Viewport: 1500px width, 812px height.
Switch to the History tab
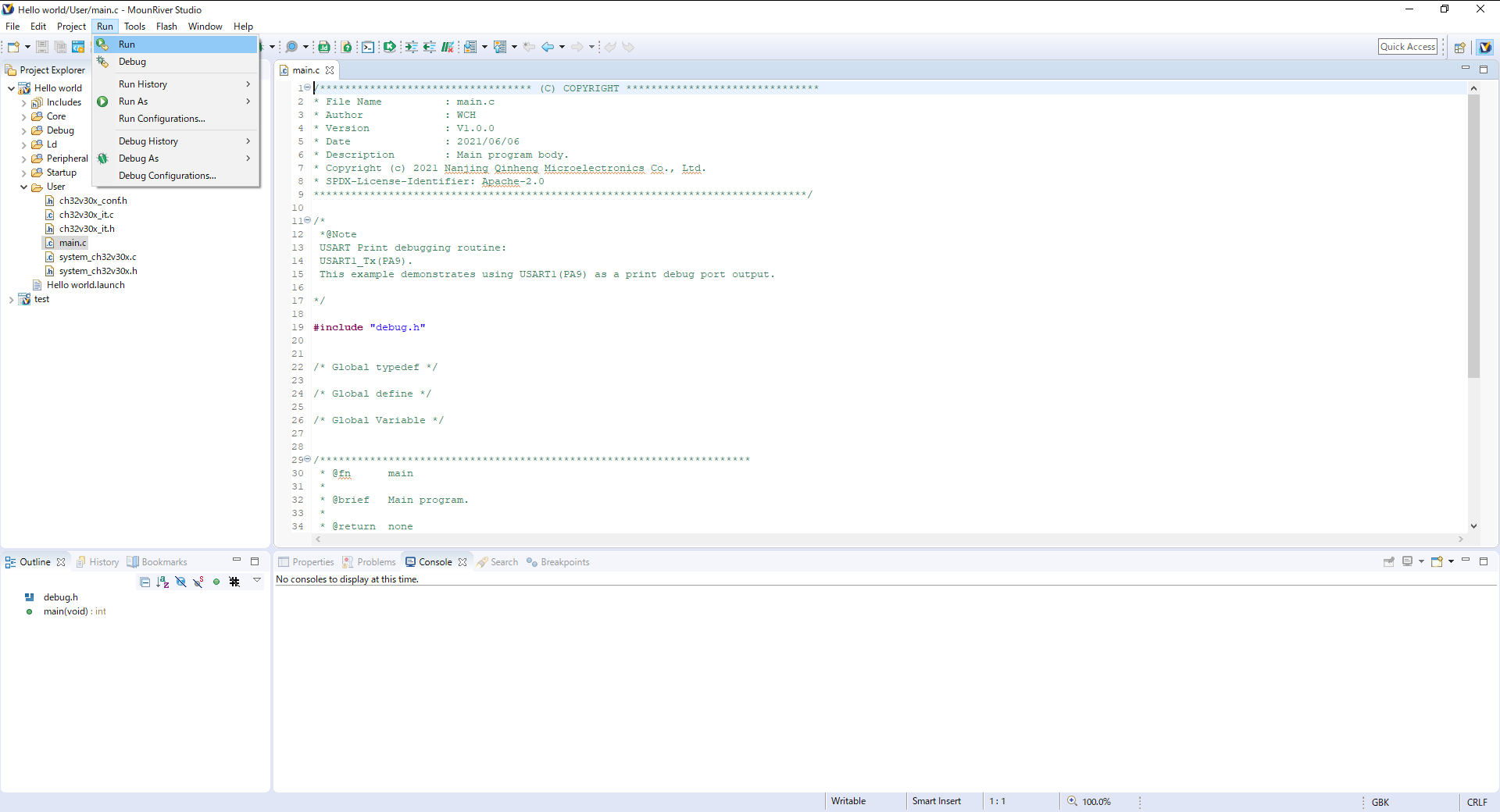tap(98, 562)
